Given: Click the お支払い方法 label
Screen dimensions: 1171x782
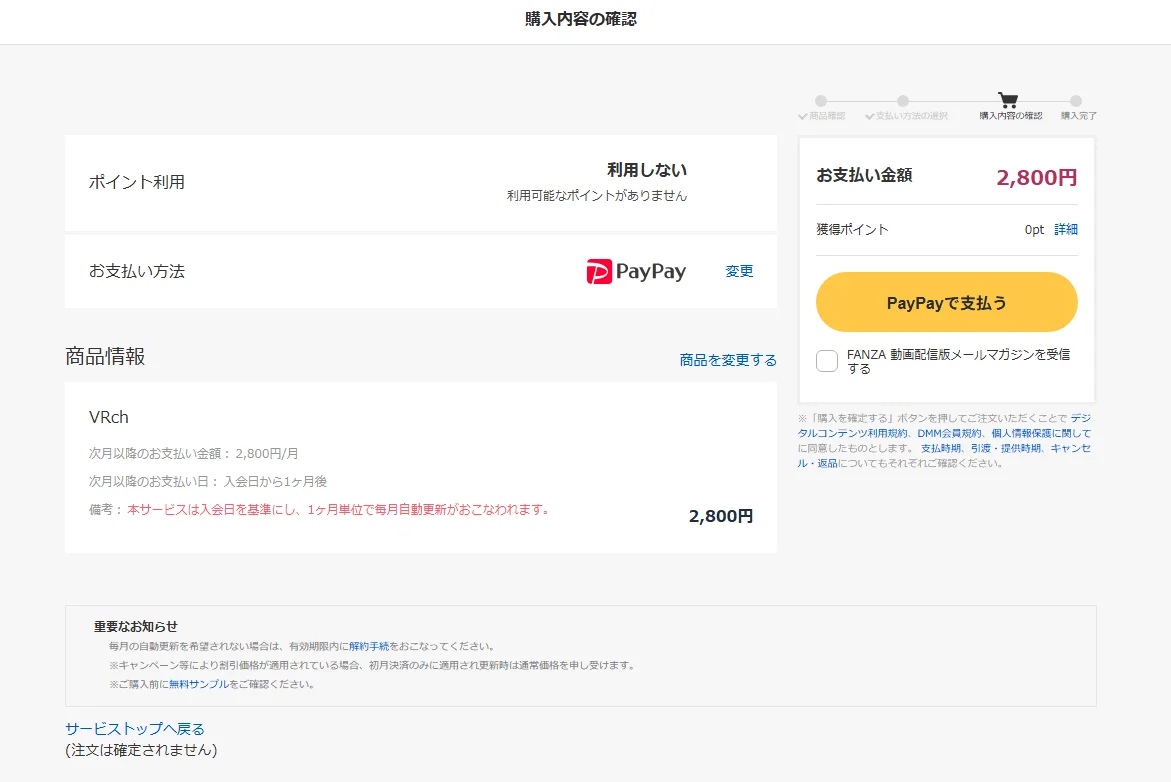Looking at the screenshot, I should click(137, 271).
